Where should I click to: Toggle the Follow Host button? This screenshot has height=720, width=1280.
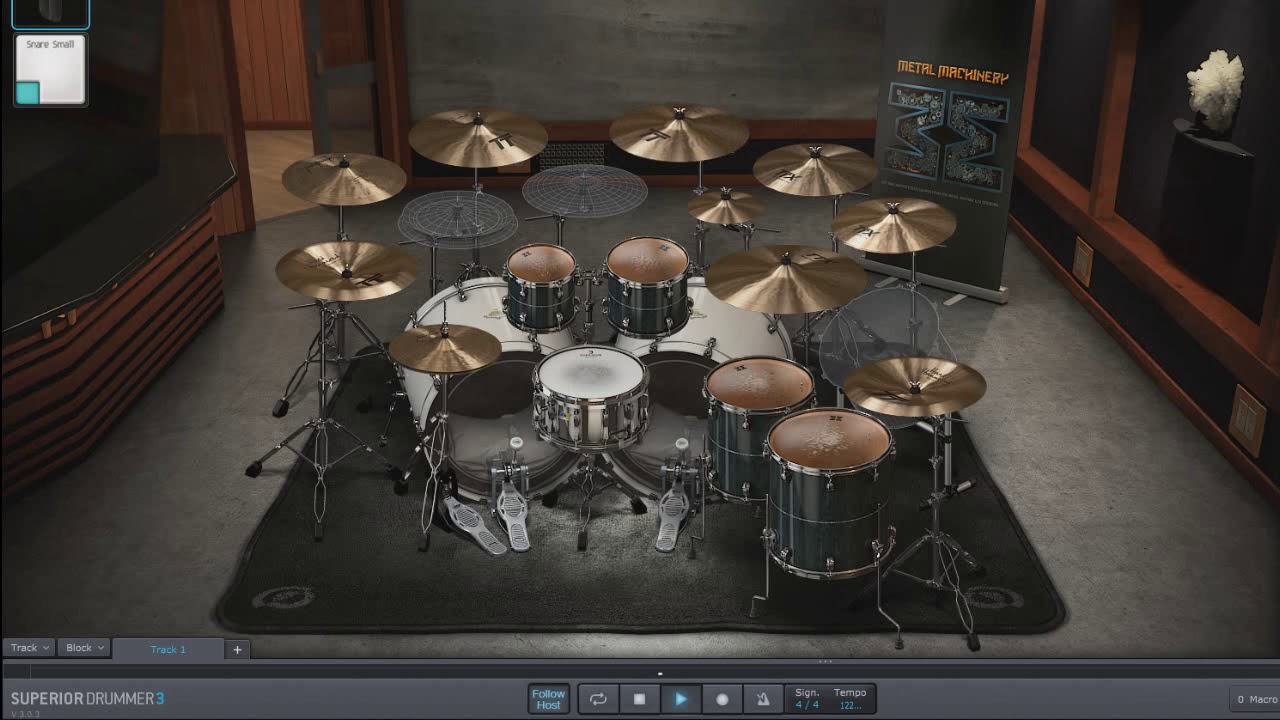[548, 699]
